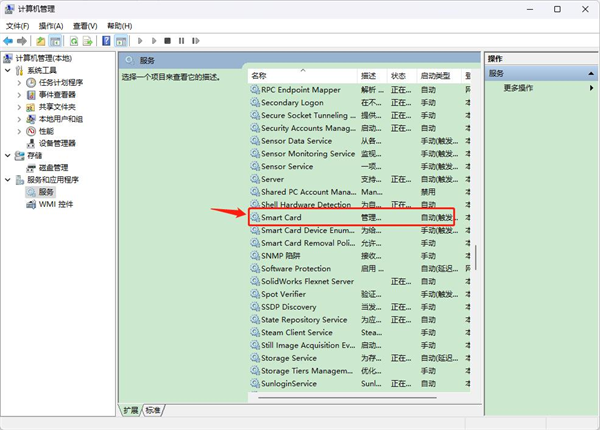Image resolution: width=600 pixels, height=430 pixels.
Task: Sort by the 名称 column header
Action: pos(303,76)
